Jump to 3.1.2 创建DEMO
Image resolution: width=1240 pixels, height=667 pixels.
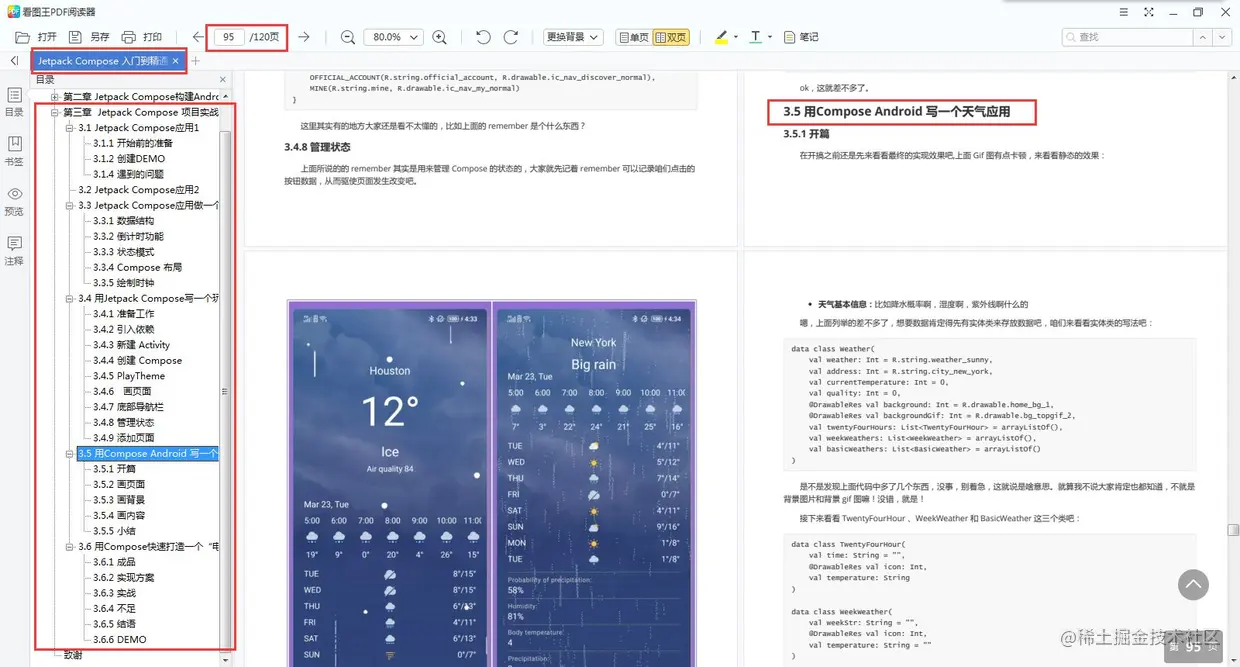pos(129,159)
